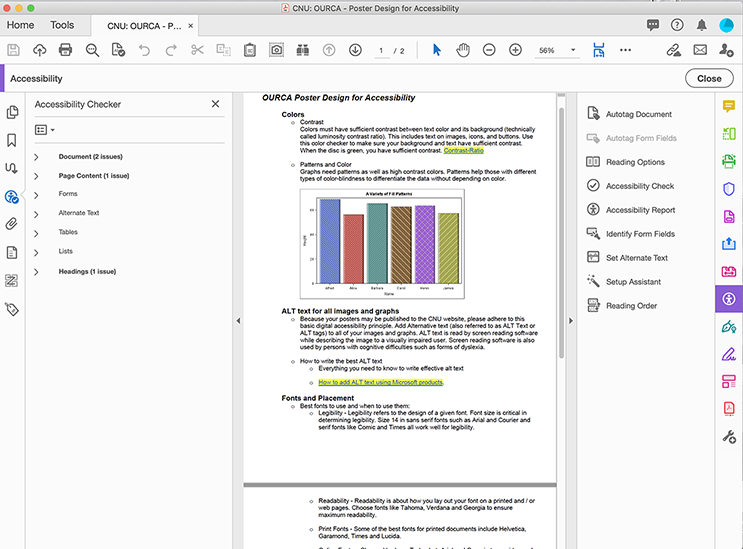Click the Print file icon
This screenshot has width=743, height=549.
(x=66, y=50)
